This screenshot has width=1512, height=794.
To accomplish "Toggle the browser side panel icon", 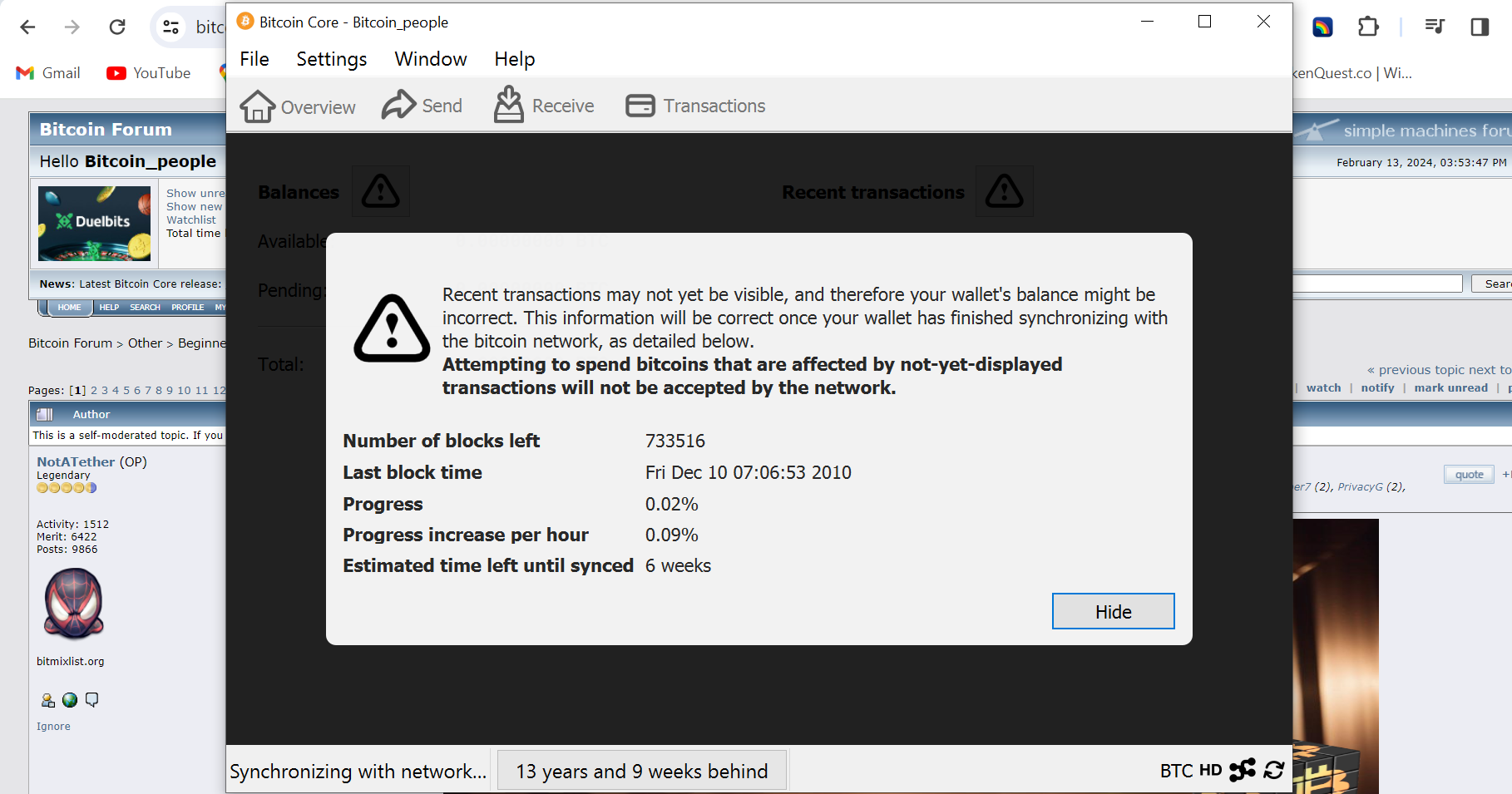I will click(1480, 27).
